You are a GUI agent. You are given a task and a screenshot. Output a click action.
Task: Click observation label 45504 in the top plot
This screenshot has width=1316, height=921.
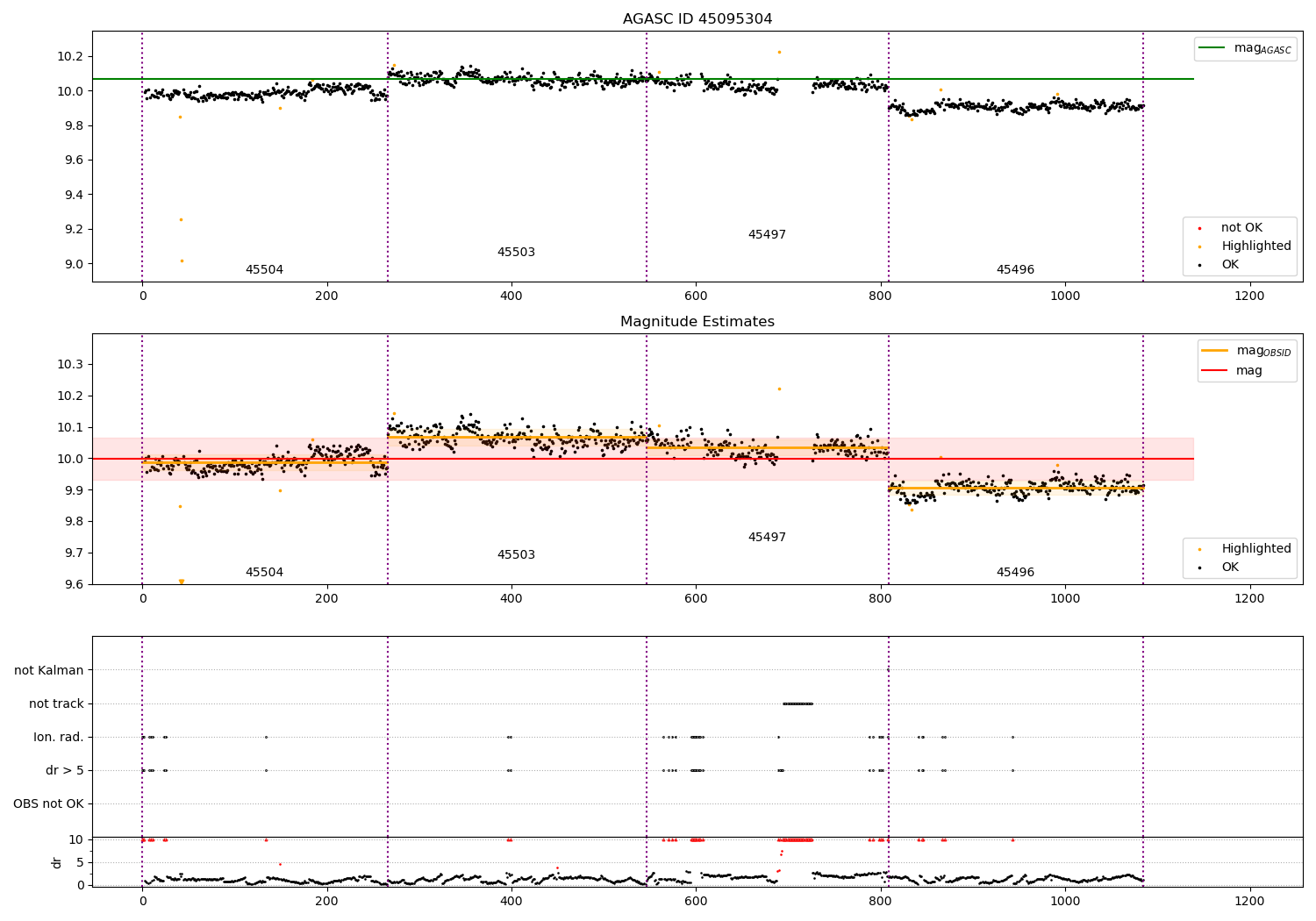coord(264,270)
